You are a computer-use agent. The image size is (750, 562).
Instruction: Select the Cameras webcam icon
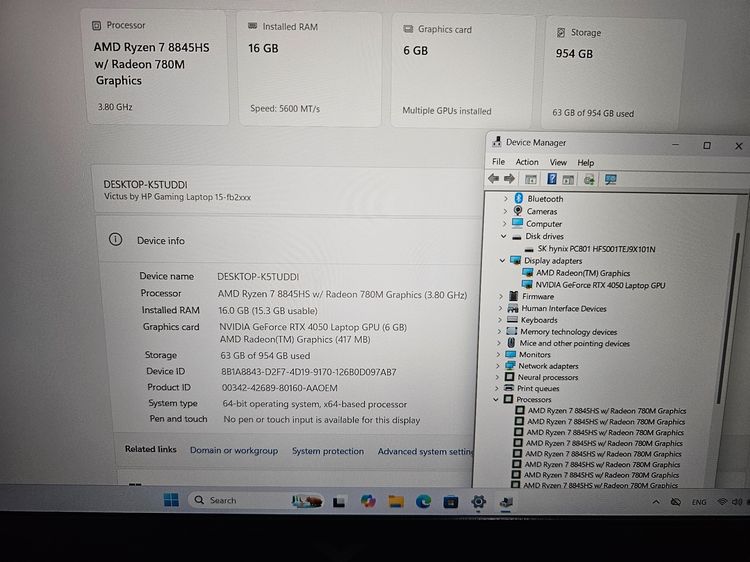pyautogui.click(x=518, y=210)
